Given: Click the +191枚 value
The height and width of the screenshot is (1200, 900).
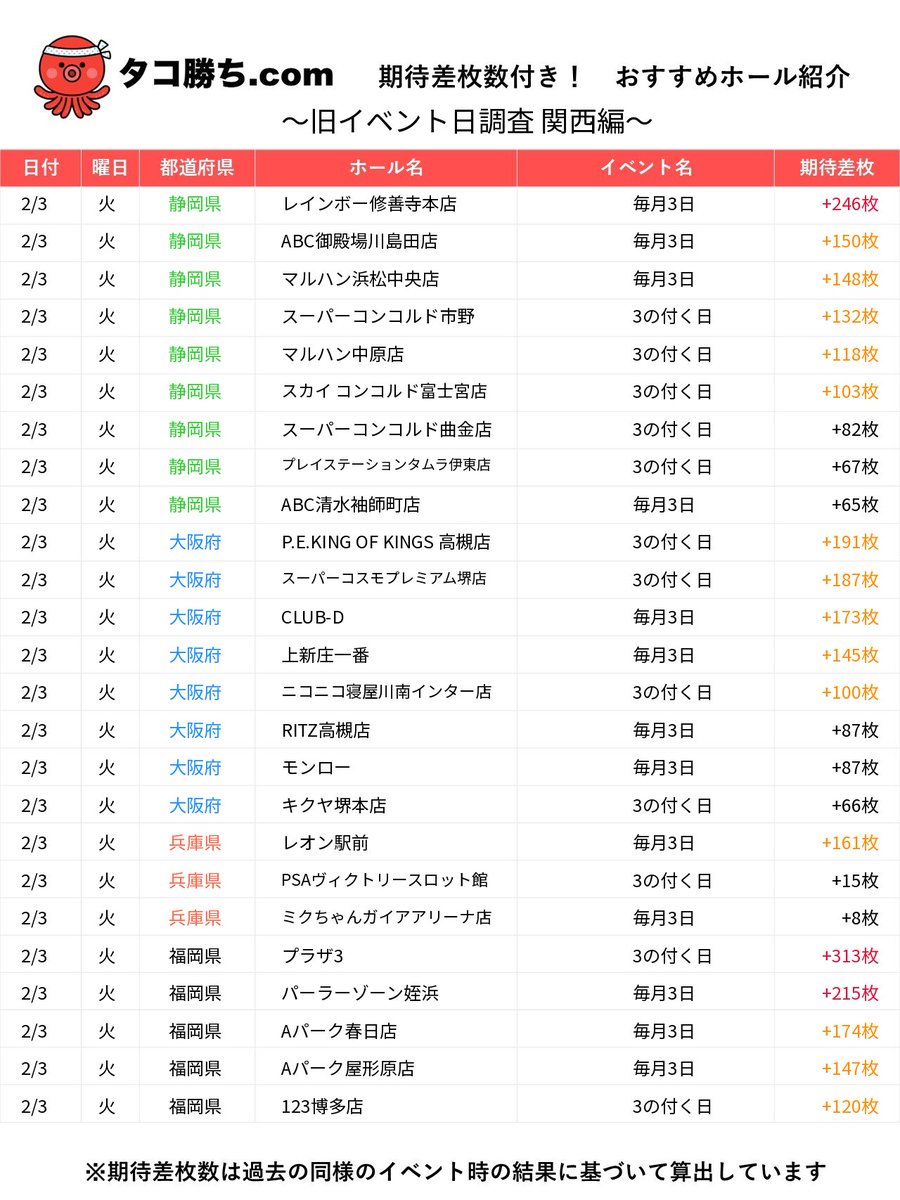Looking at the screenshot, I should 849,542.
